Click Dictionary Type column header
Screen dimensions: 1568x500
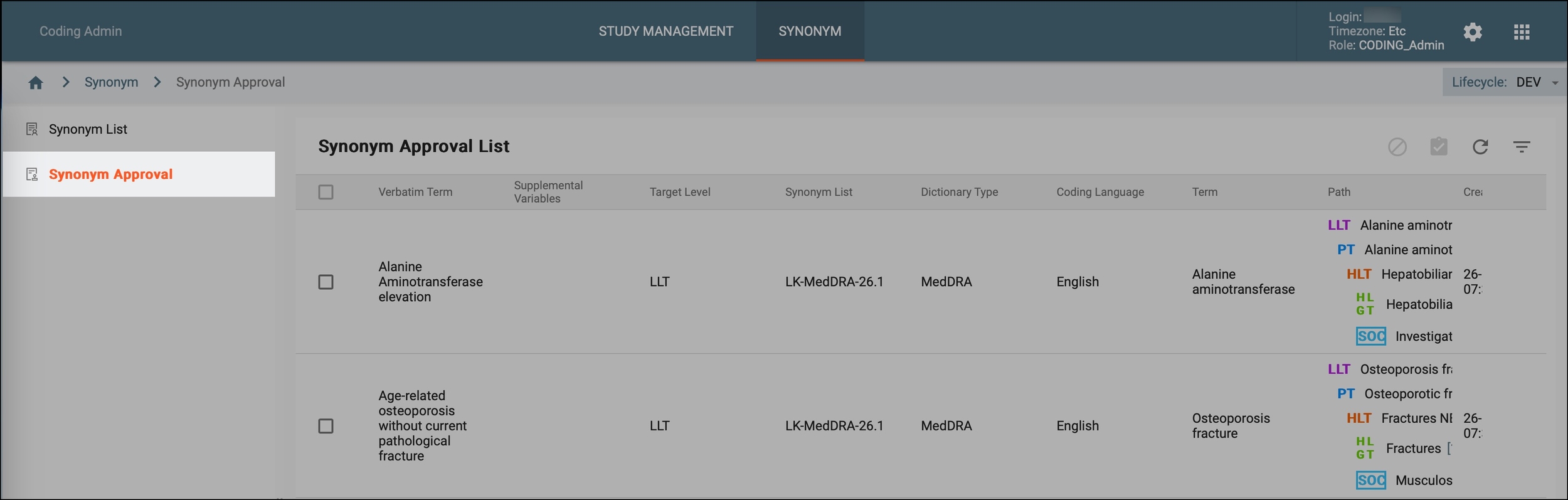click(959, 192)
